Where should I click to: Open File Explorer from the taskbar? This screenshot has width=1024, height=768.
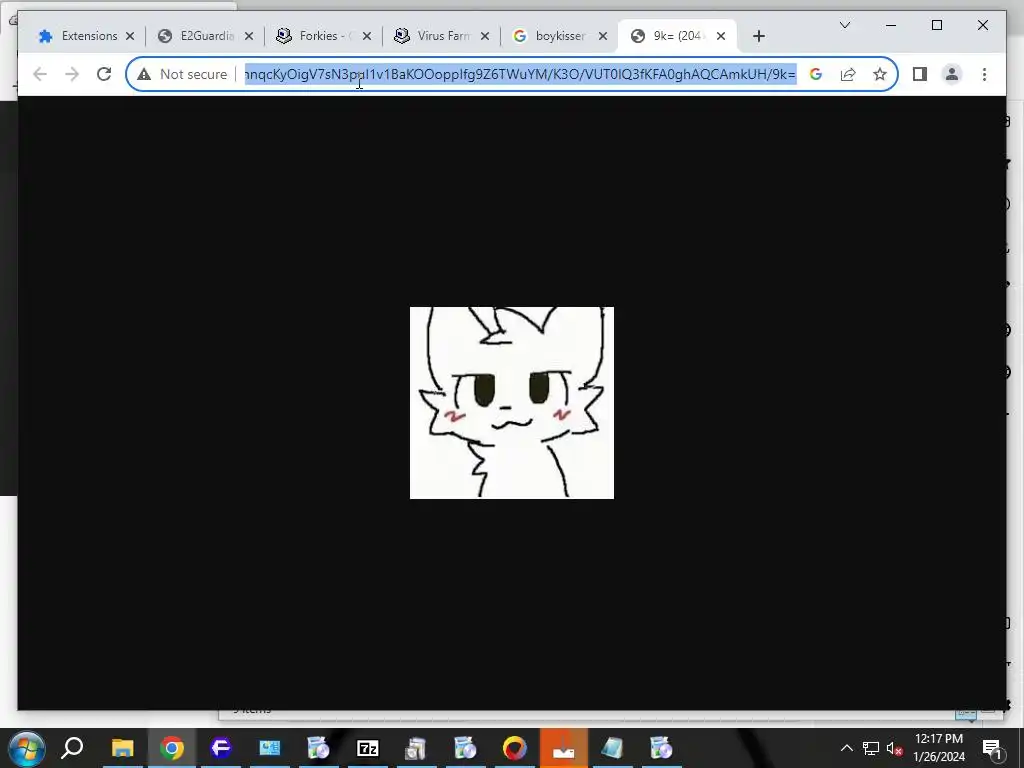[122, 748]
